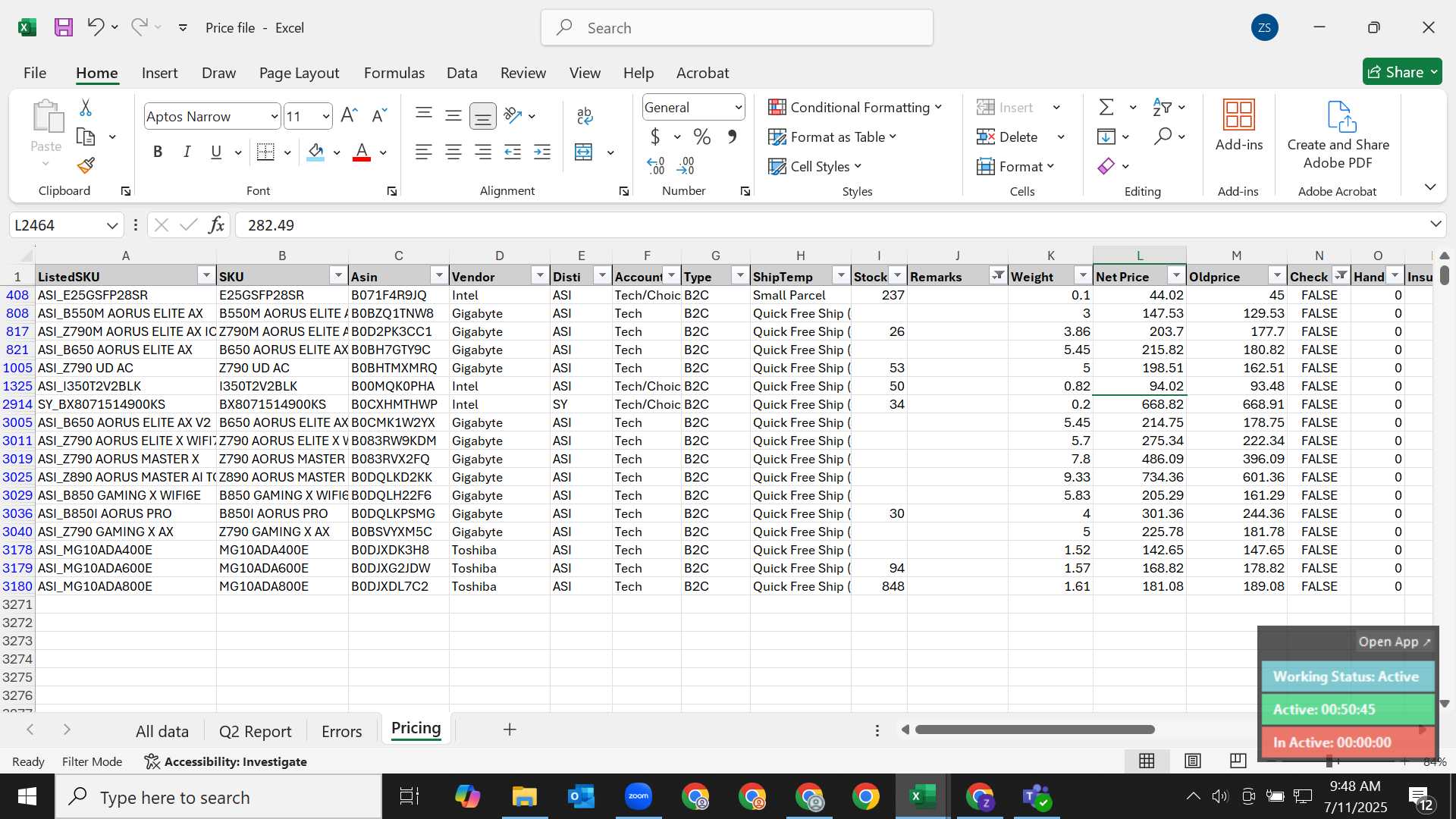The height and width of the screenshot is (819, 1456).
Task: Click Decrease Decimal icon
Action: (x=686, y=165)
